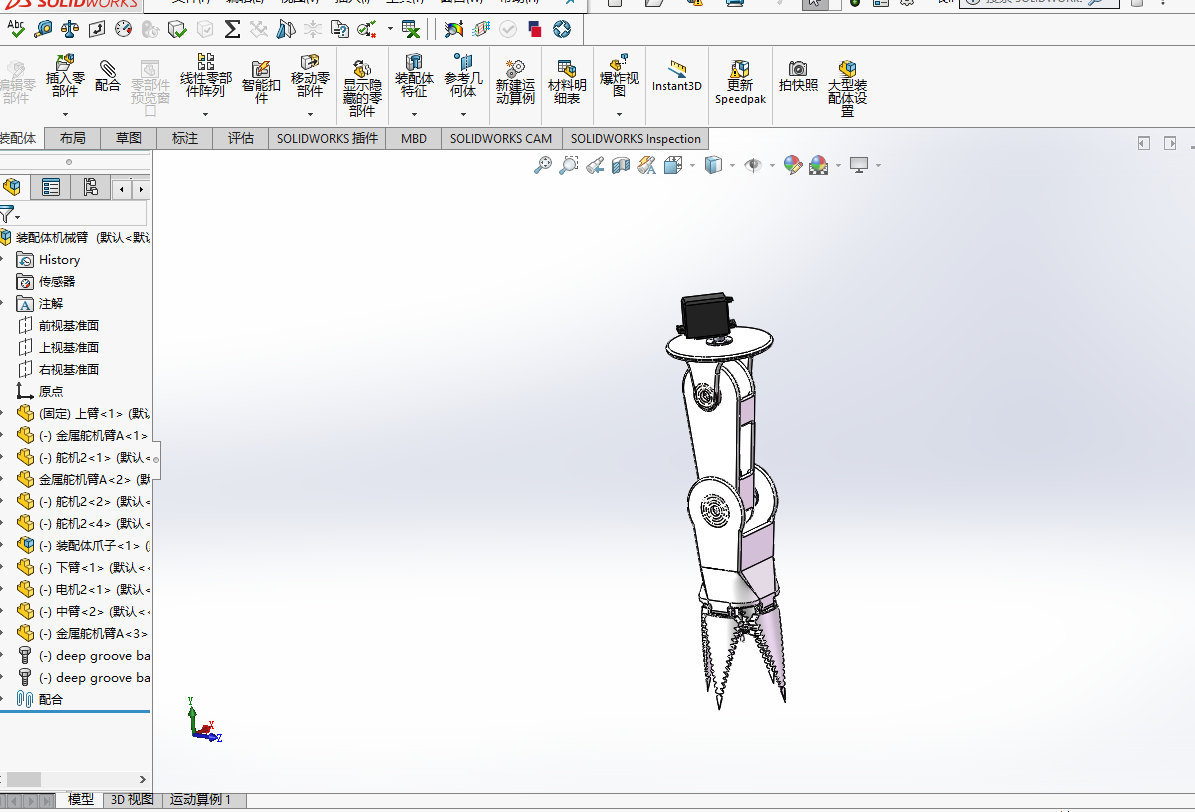Open Display Style dropdown arrow
The height and width of the screenshot is (812, 1195).
[x=732, y=165]
